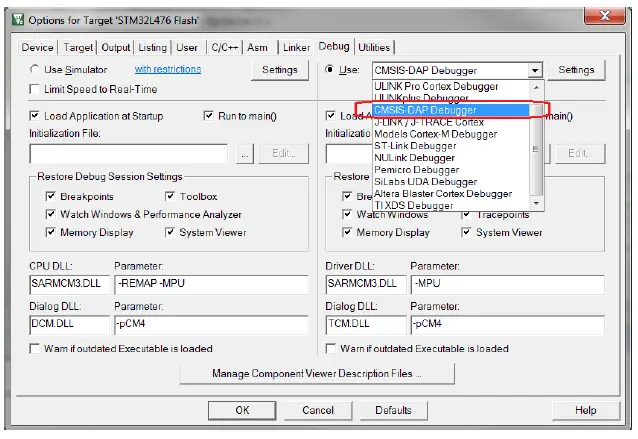The image size is (638, 439).
Task: Open the Help button
Action: (586, 410)
